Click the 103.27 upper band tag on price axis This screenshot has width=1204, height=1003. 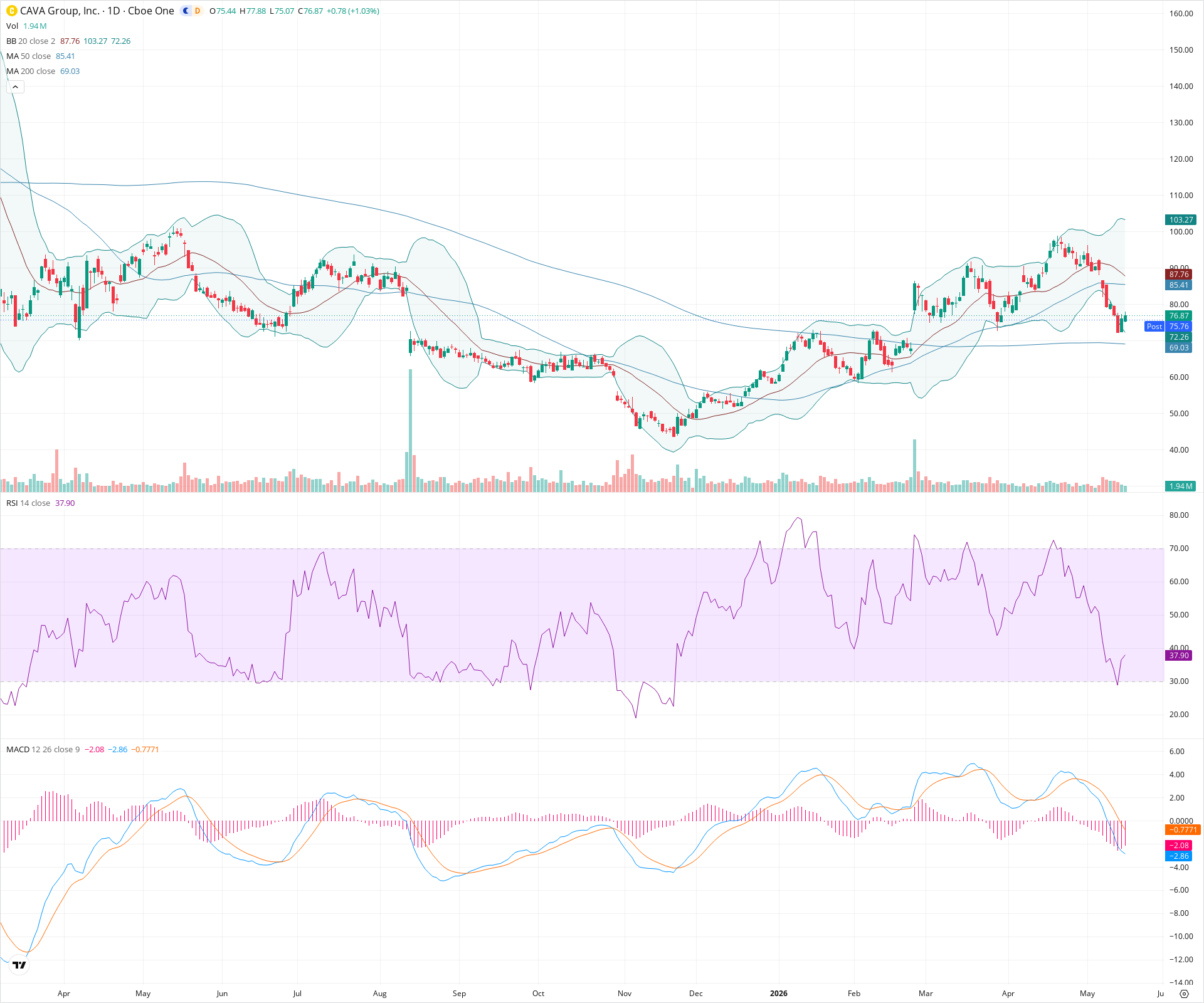(1181, 220)
